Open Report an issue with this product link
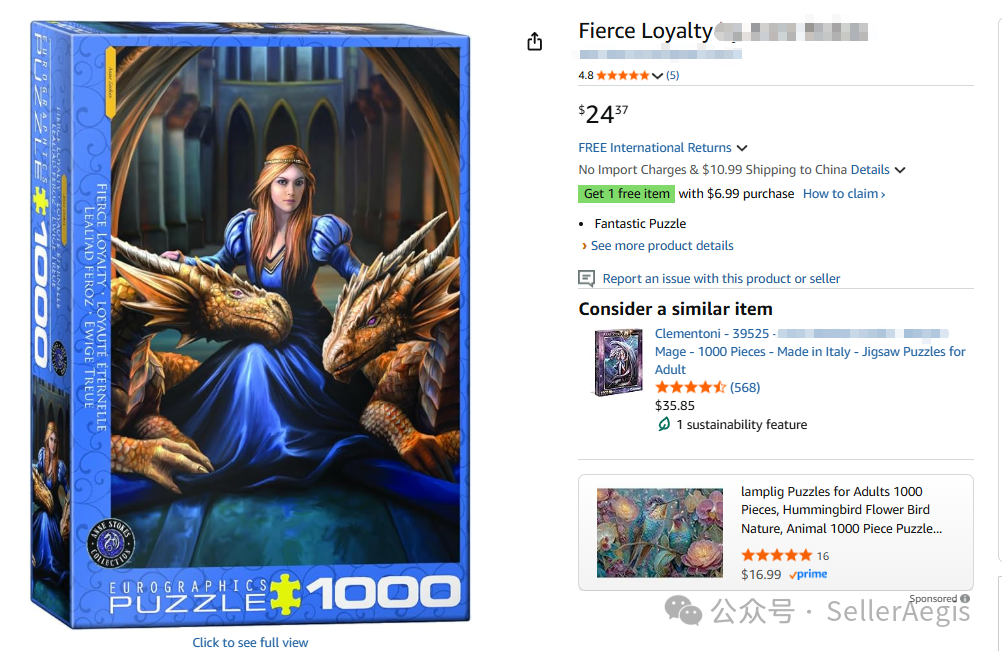The image size is (1002, 651). (x=721, y=278)
